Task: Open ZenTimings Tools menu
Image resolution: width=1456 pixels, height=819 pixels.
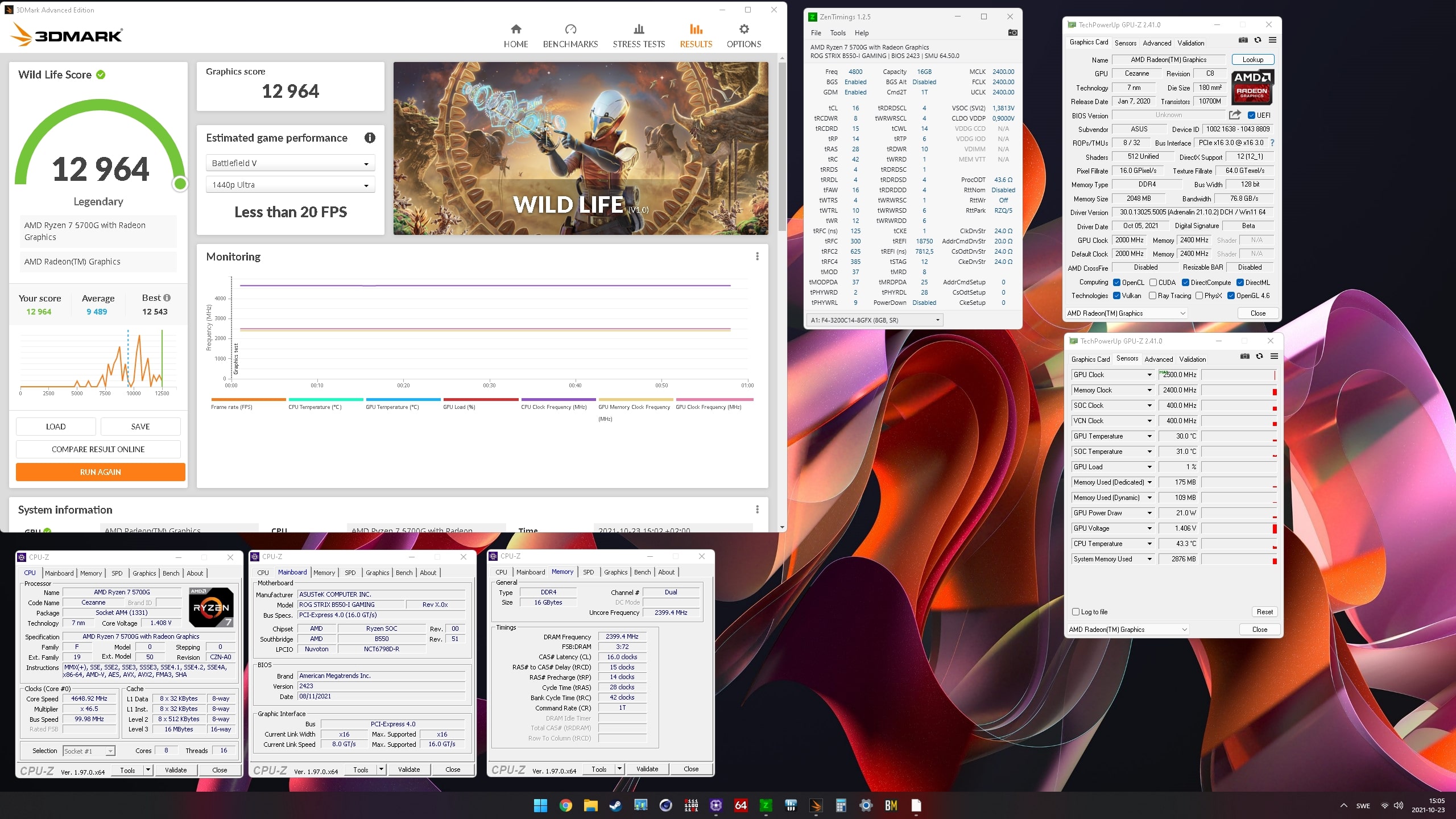Action: click(x=838, y=33)
